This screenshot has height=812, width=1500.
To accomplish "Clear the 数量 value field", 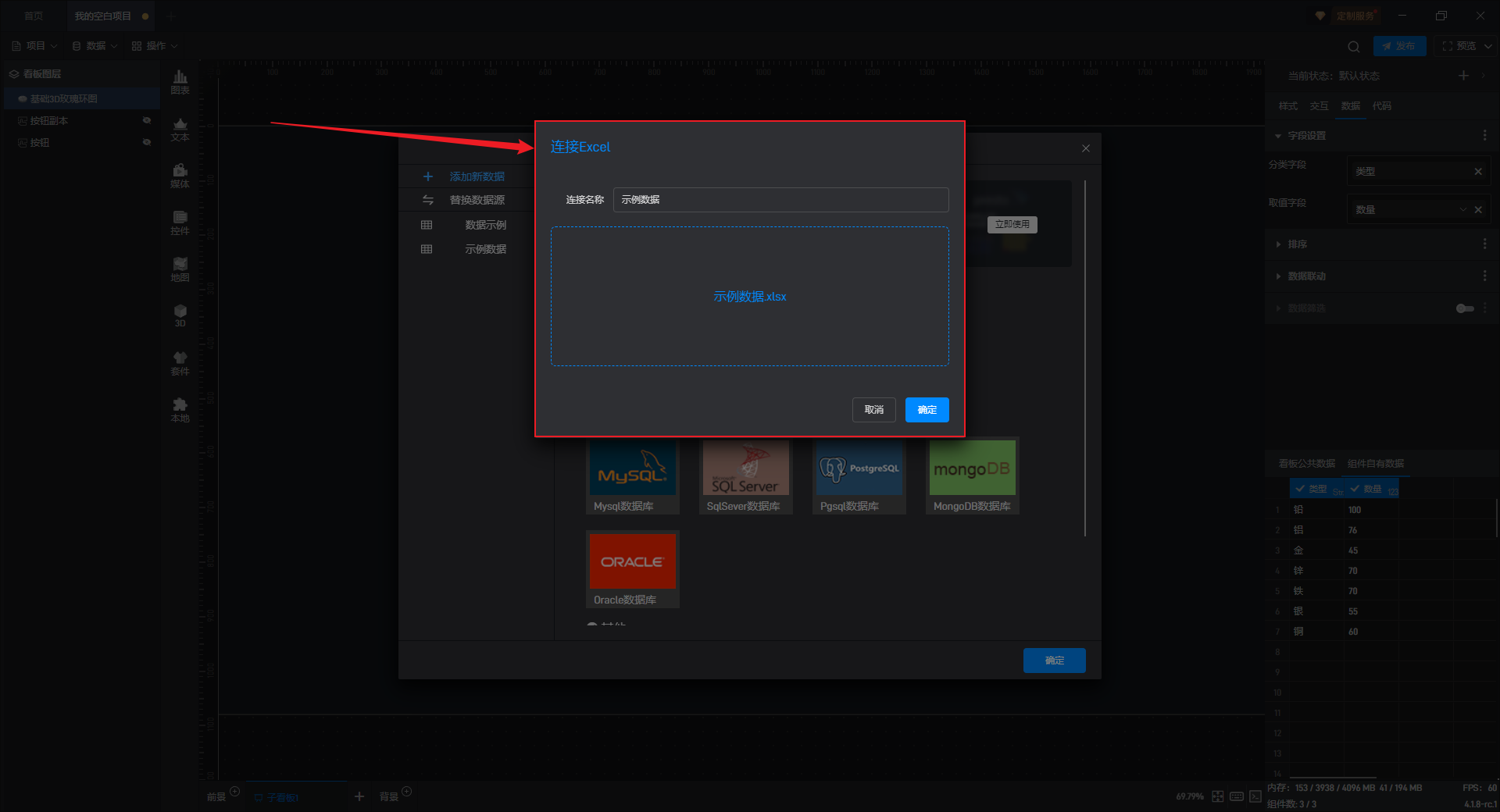I will (x=1478, y=209).
